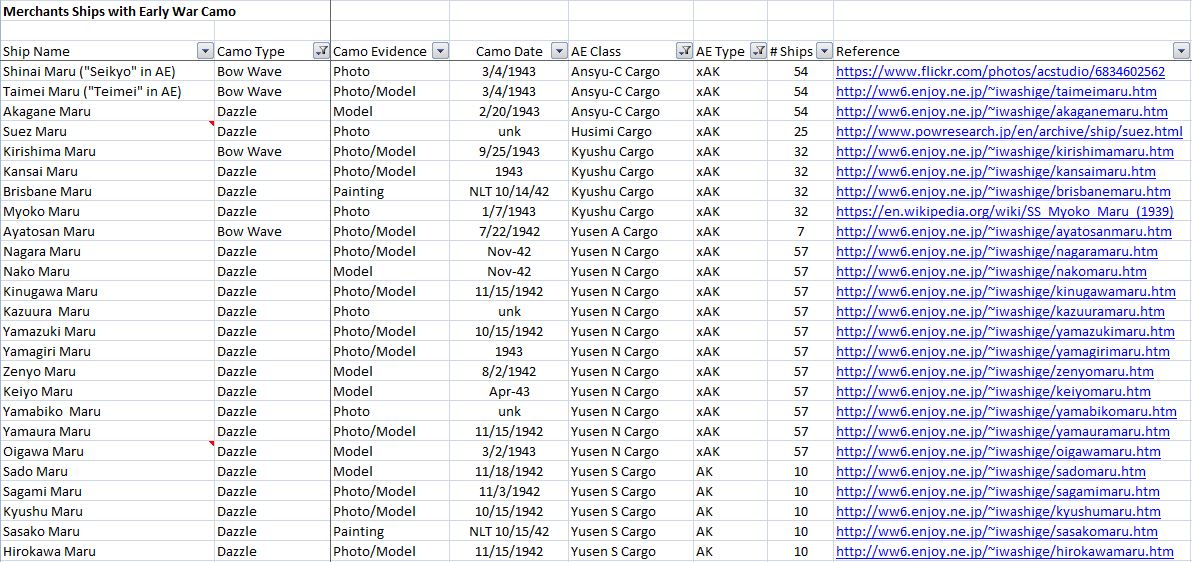Follow the powresearch.jp Suez ship link
This screenshot has height=562, width=1192.
pyautogui.click(x=1009, y=131)
